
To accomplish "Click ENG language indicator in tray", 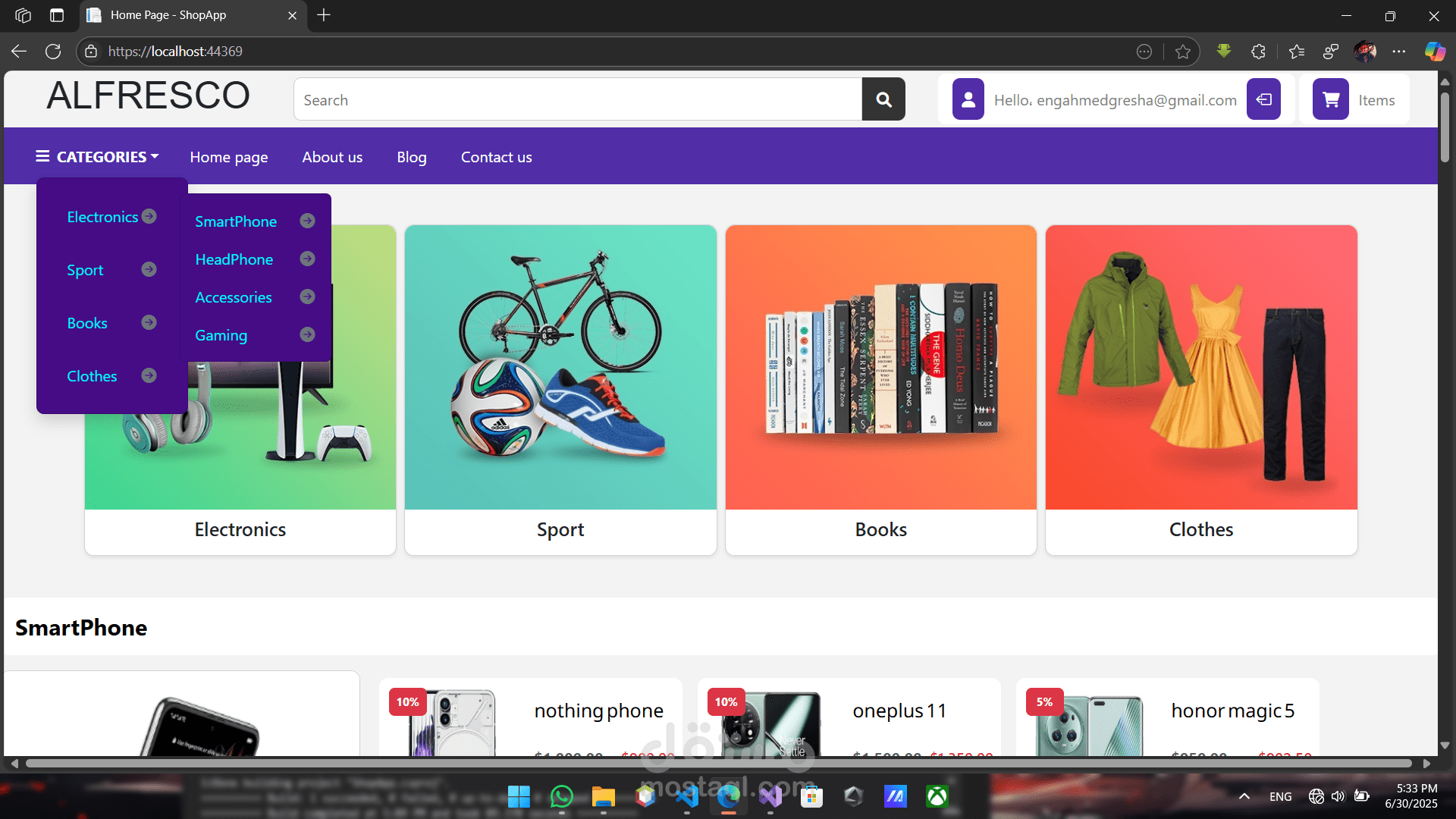I will click(x=1281, y=796).
